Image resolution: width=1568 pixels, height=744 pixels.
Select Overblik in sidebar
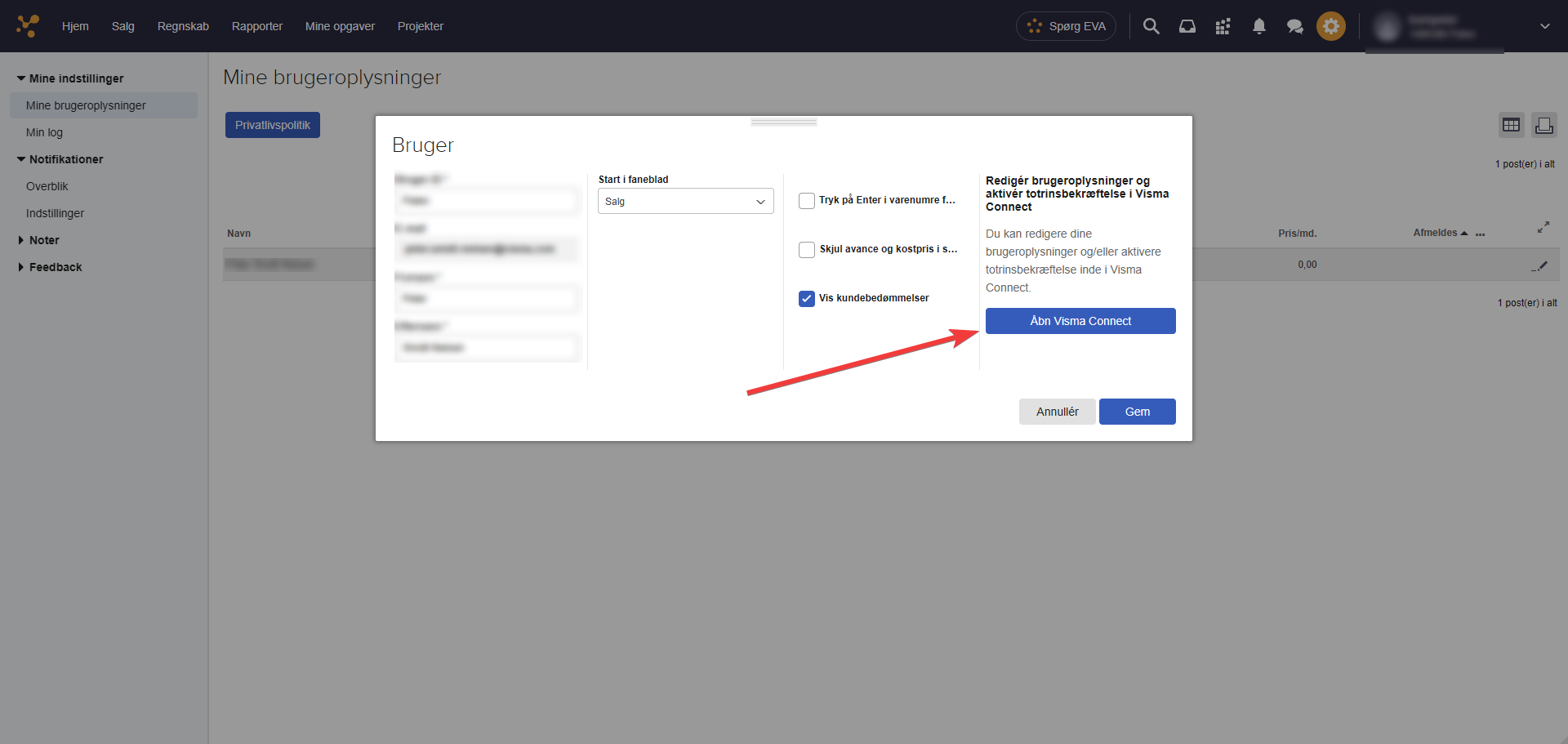[x=47, y=186]
